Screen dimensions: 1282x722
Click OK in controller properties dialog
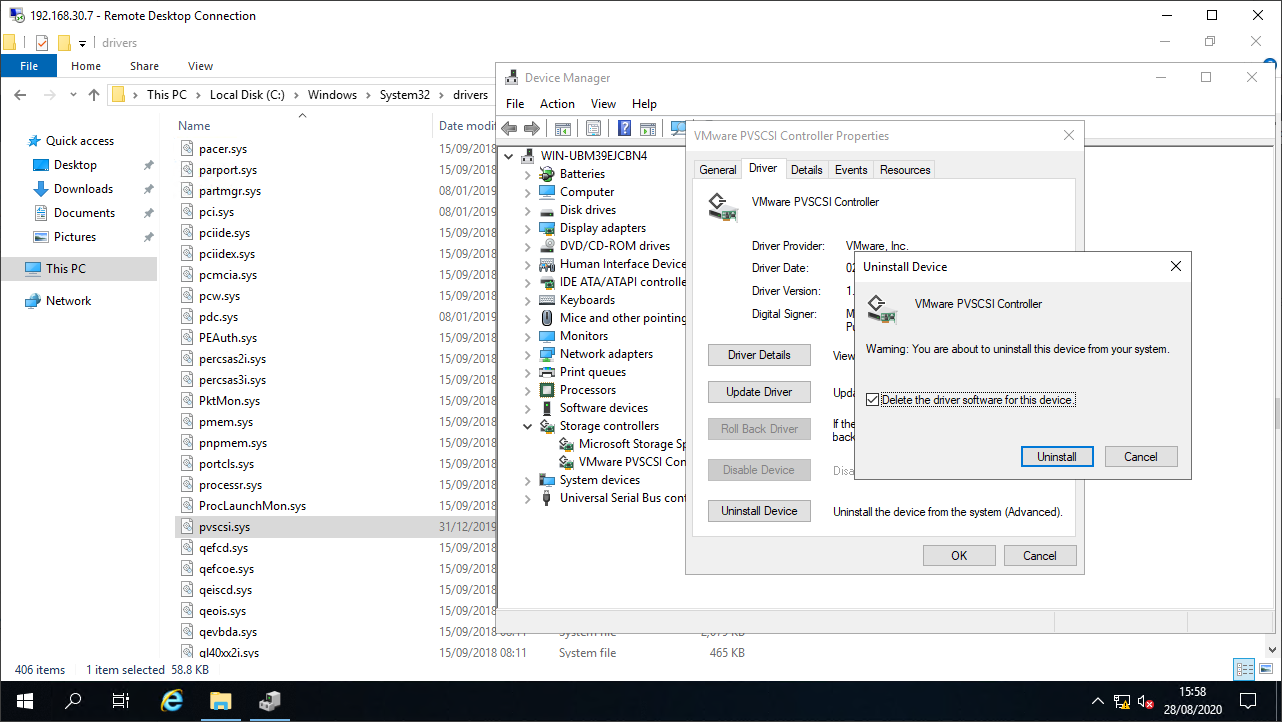click(959, 556)
